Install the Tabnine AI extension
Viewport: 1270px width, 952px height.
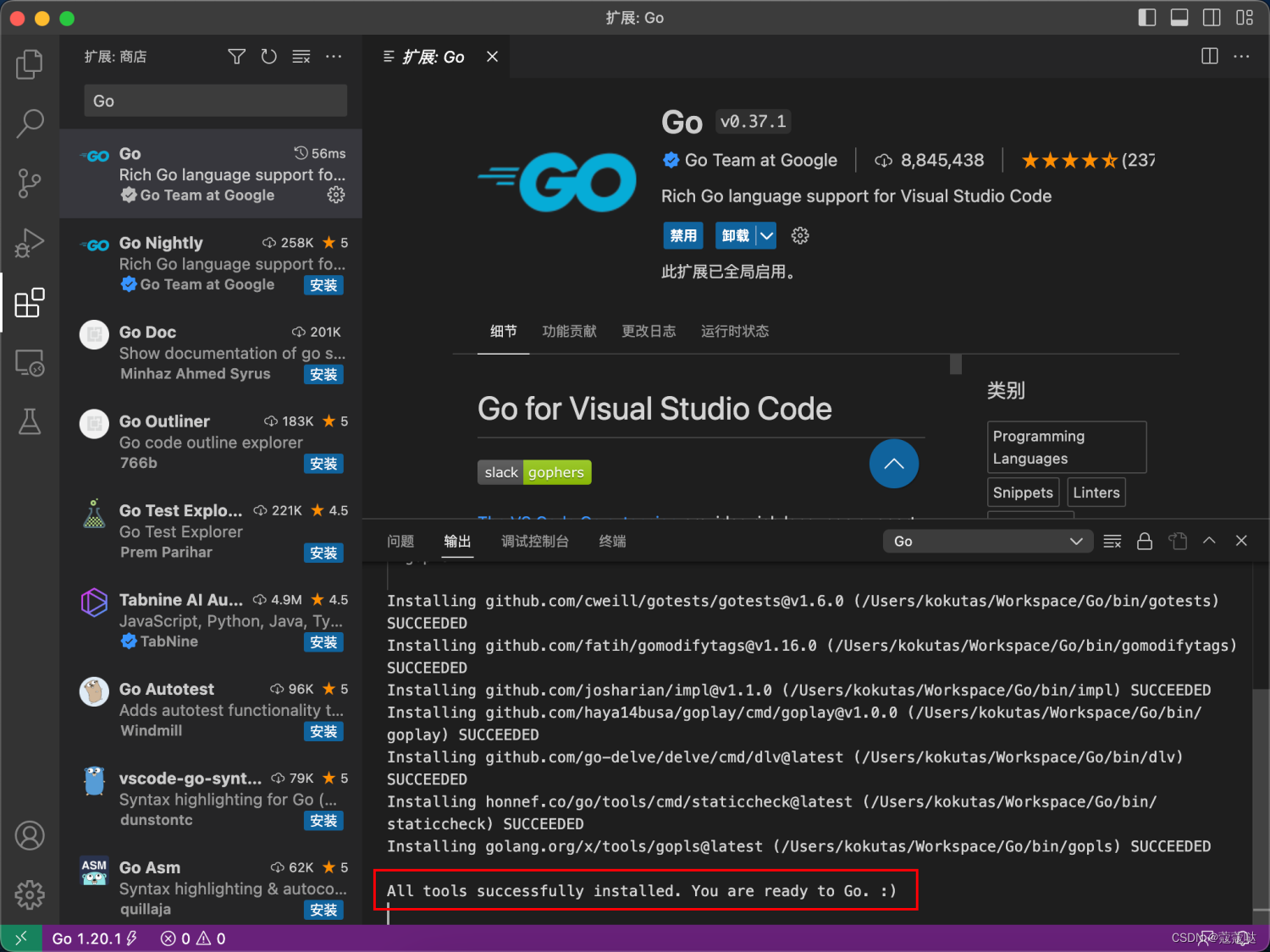coord(323,643)
